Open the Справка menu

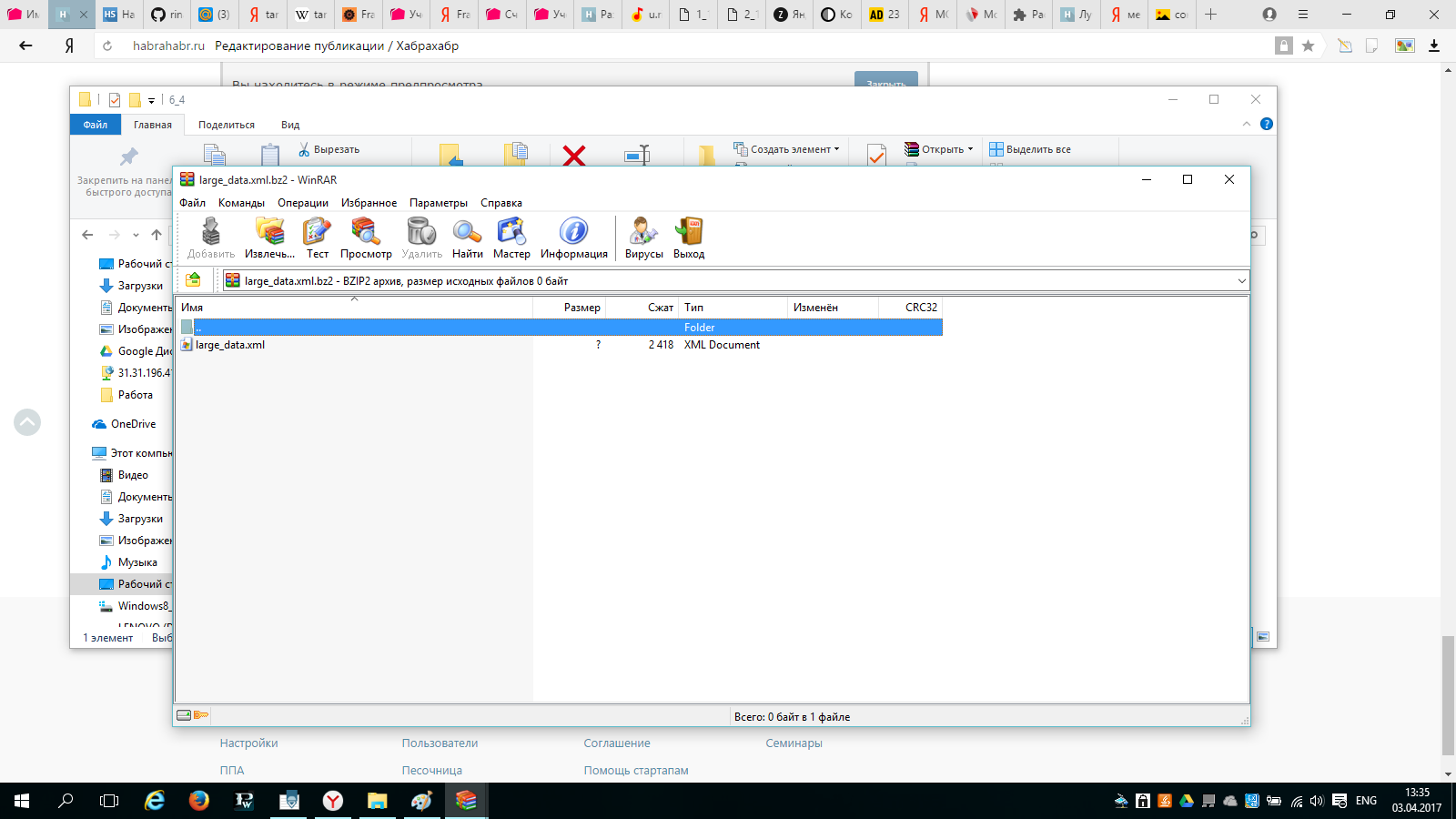(x=501, y=203)
